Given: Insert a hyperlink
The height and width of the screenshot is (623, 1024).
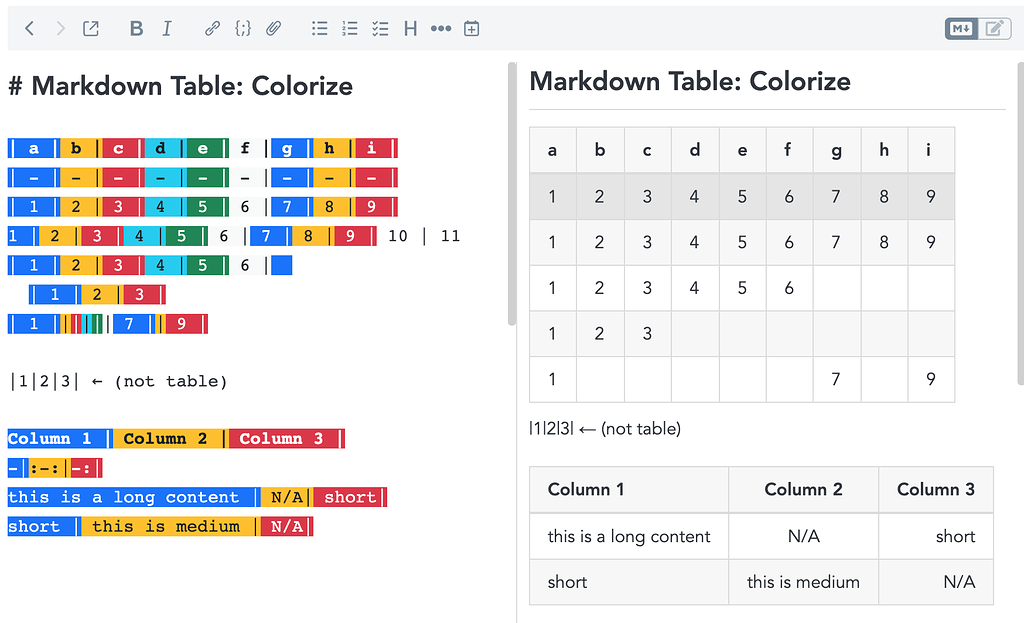Looking at the screenshot, I should pyautogui.click(x=212, y=29).
